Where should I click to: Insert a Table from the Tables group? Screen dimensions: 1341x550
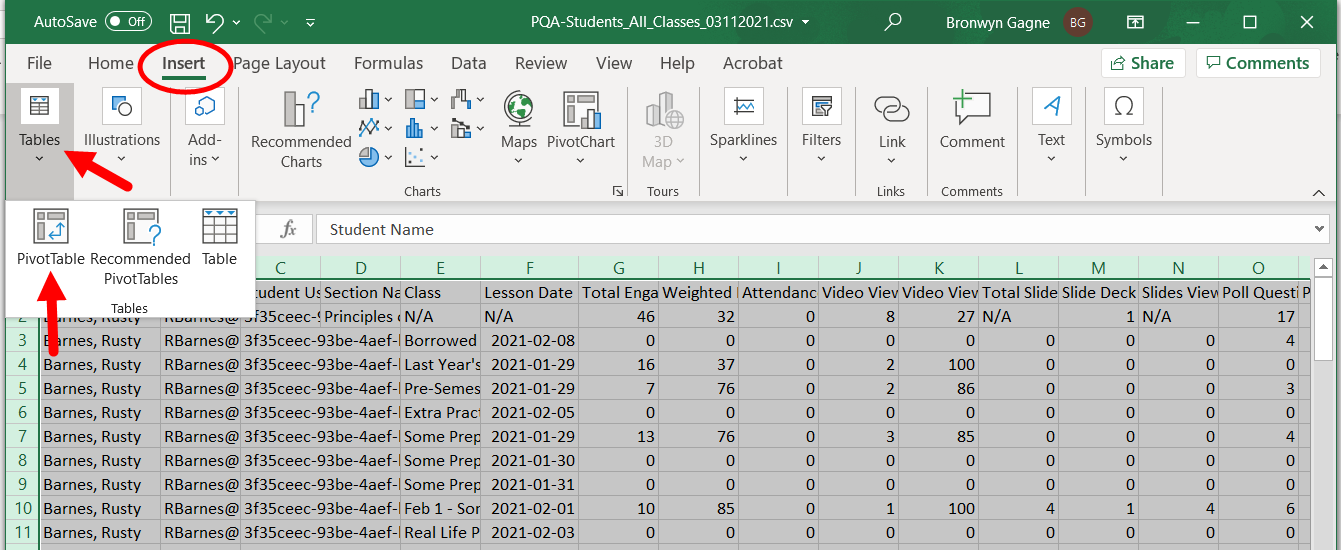pyautogui.click(x=219, y=228)
